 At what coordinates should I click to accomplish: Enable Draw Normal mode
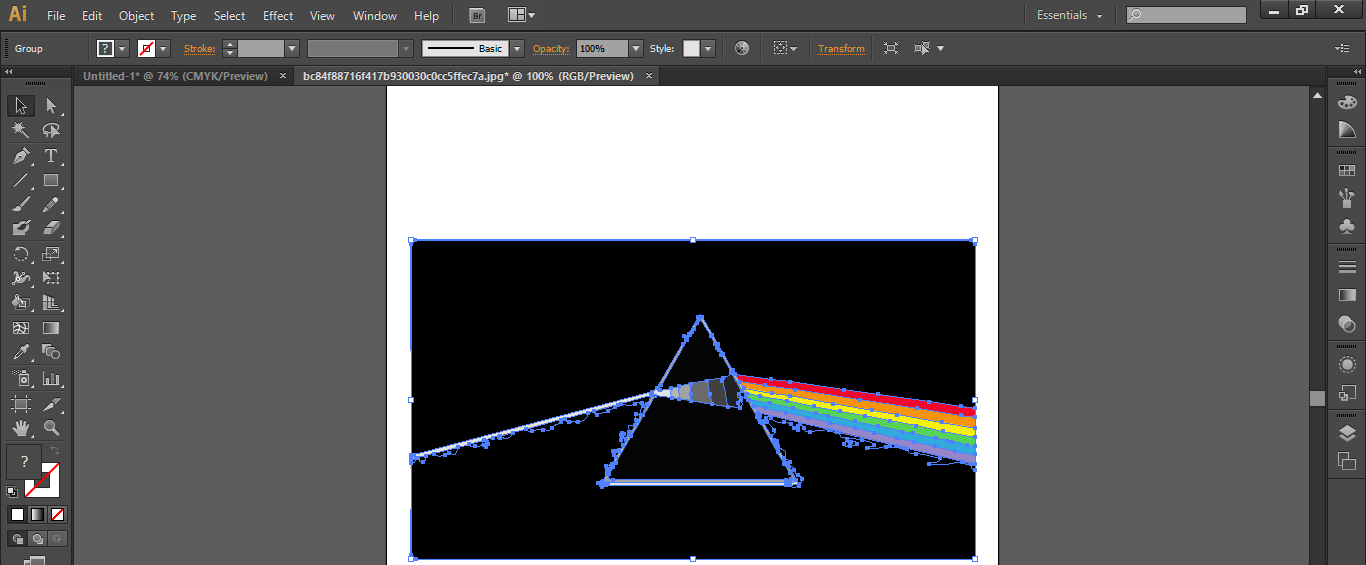(x=18, y=538)
